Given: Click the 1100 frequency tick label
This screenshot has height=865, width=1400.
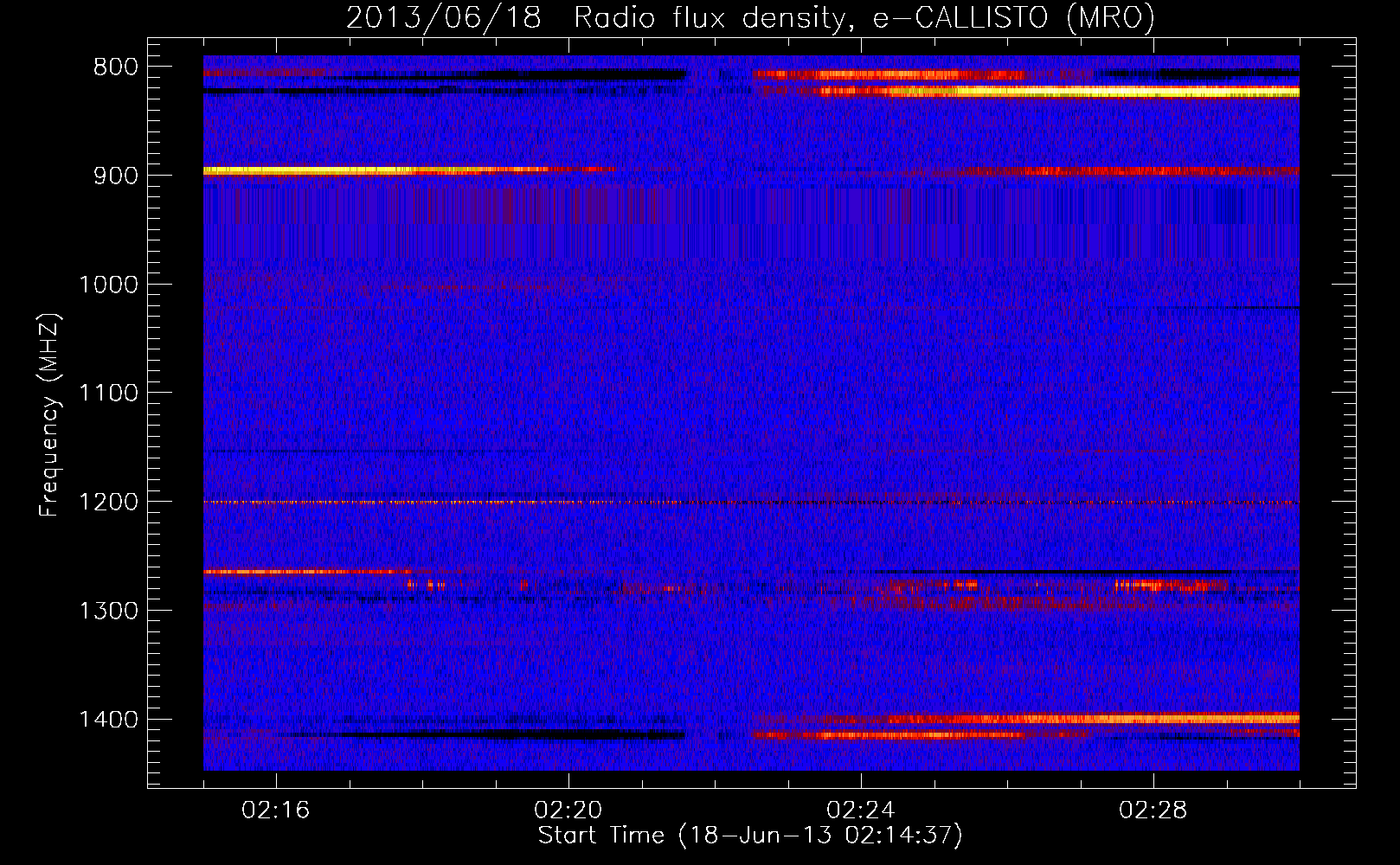Looking at the screenshot, I should point(108,394).
